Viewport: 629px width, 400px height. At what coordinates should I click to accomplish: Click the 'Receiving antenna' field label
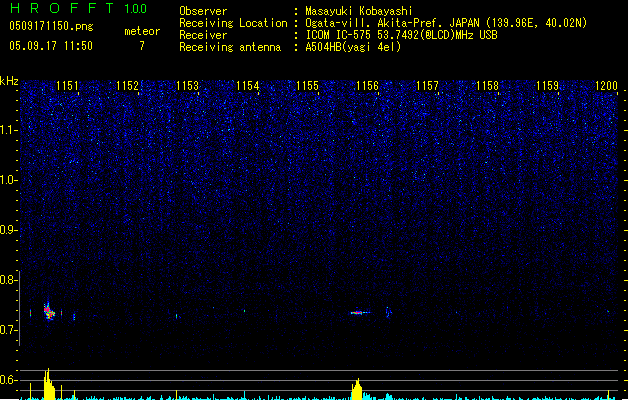[x=230, y=47]
